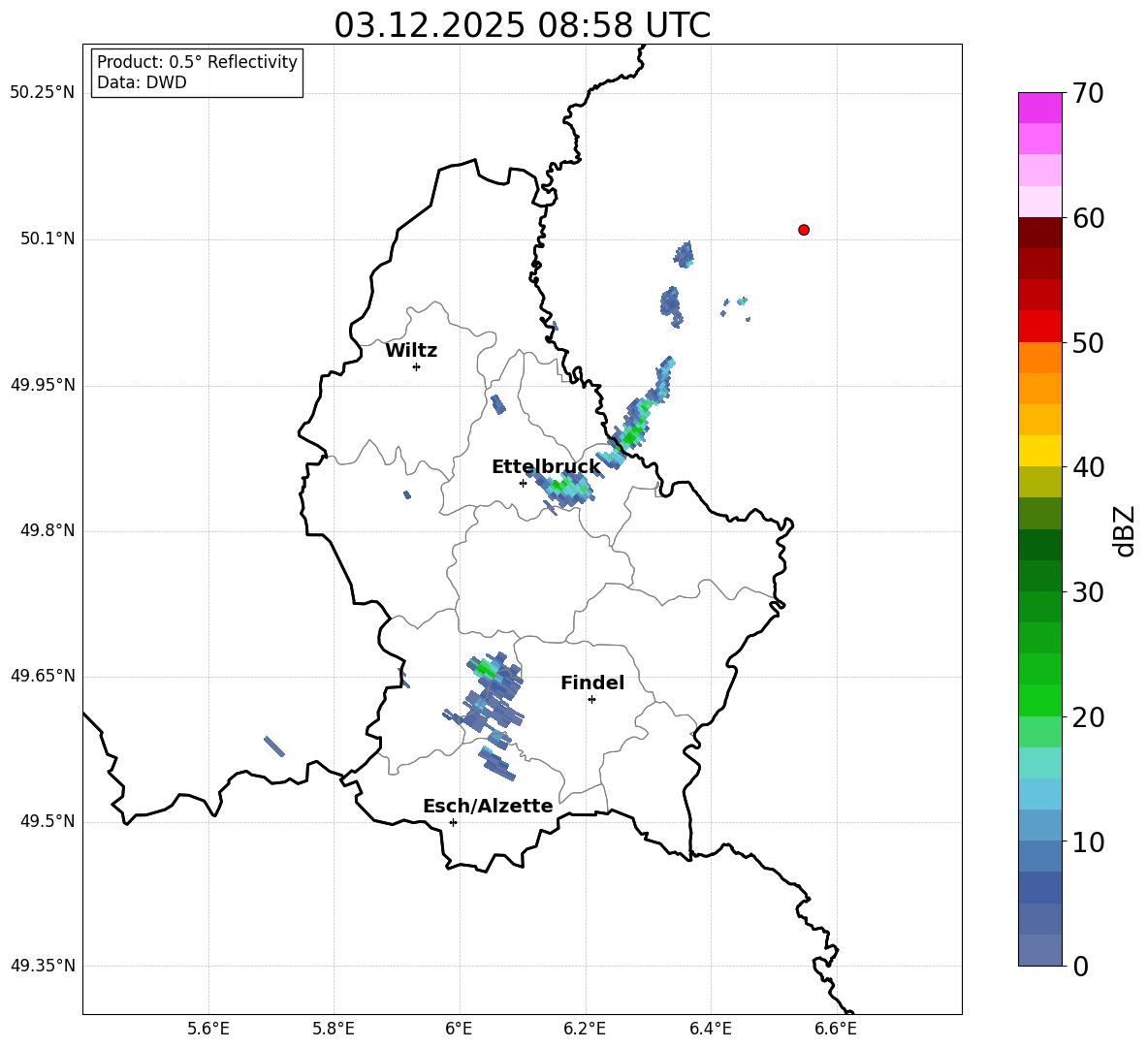Click the Esch/Alzette city label

488,806
